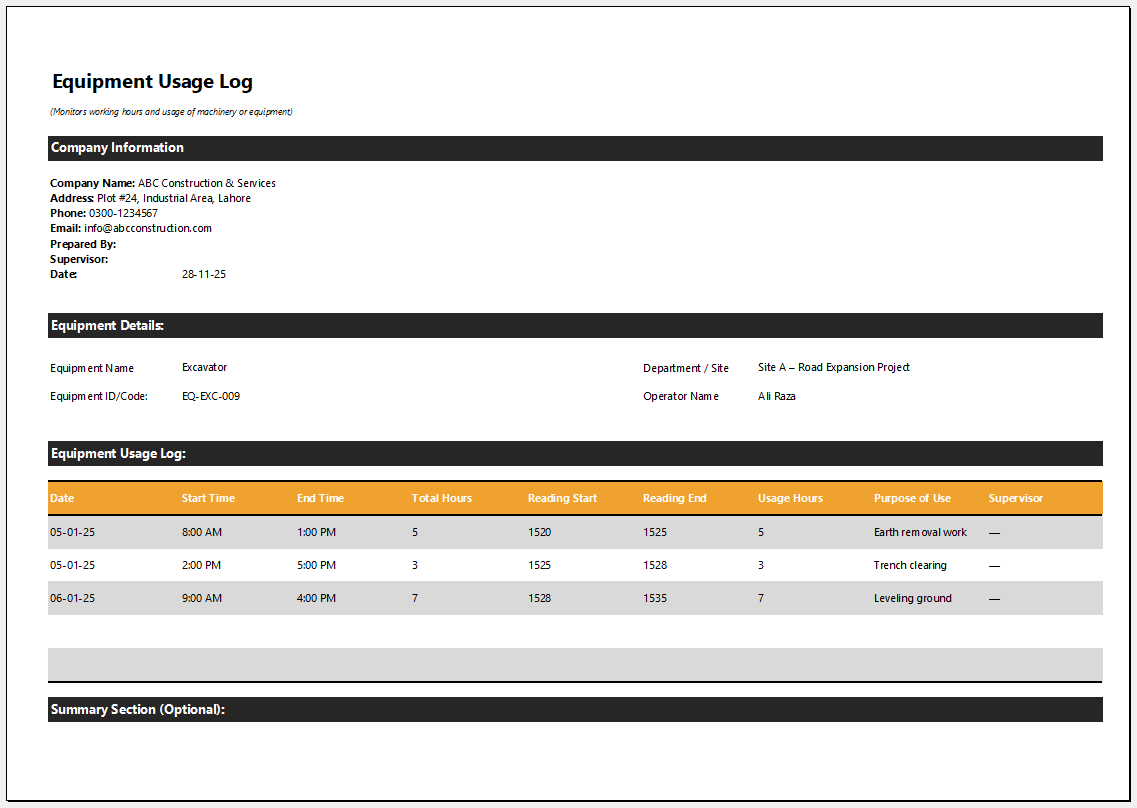Image resolution: width=1137 pixels, height=808 pixels.
Task: Click the Equipment Name value Excavator
Action: pos(204,367)
